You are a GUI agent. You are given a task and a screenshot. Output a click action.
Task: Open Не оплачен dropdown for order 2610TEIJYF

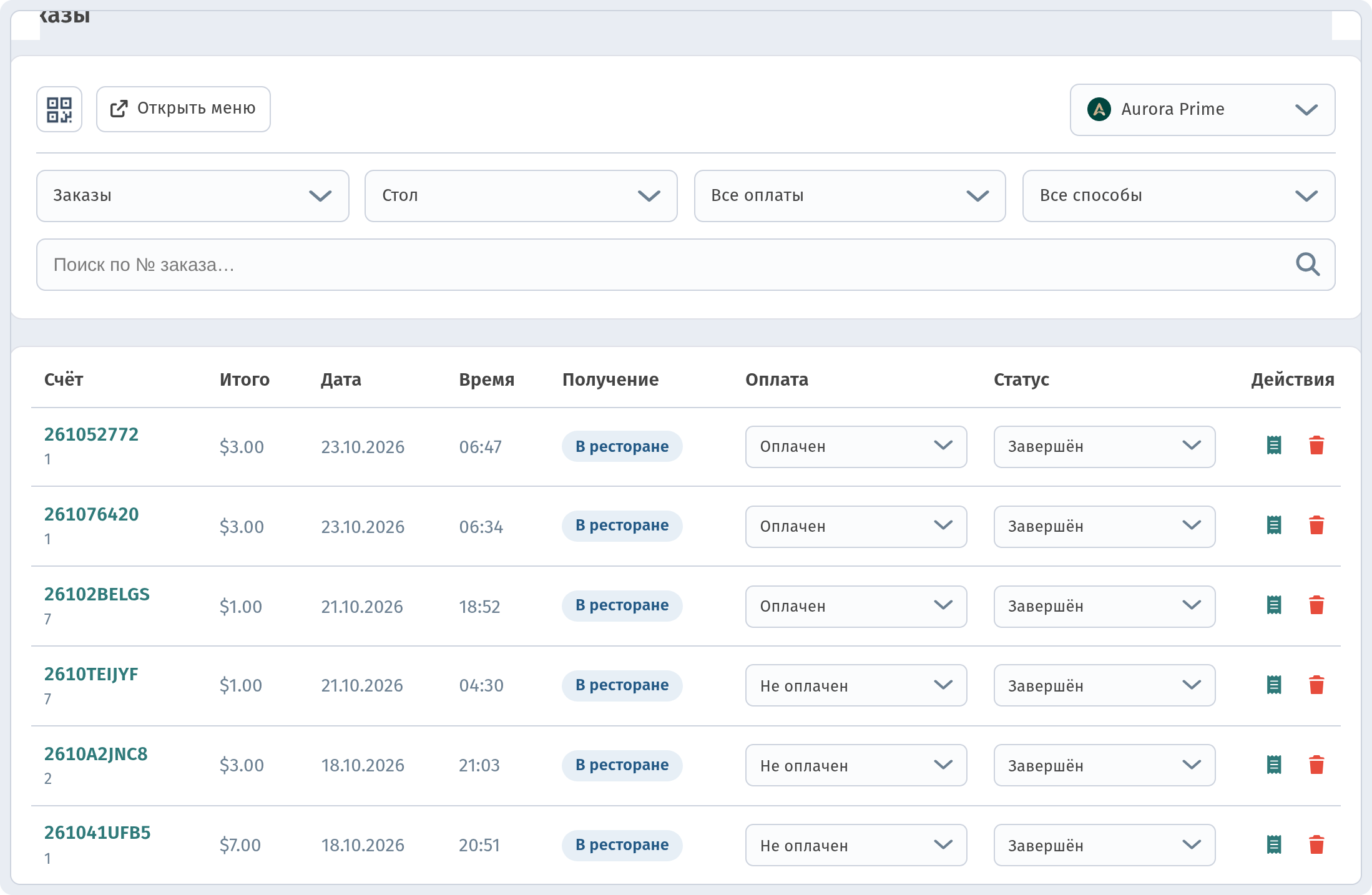click(856, 685)
